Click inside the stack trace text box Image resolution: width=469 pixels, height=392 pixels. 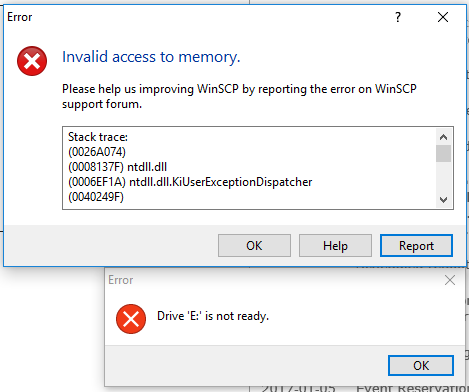[249, 168]
